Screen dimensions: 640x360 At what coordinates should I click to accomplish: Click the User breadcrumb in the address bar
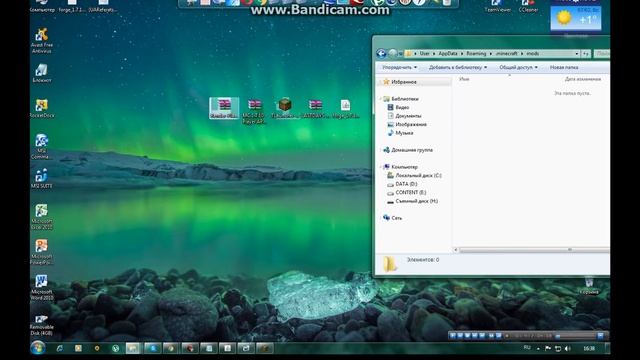click(x=424, y=53)
